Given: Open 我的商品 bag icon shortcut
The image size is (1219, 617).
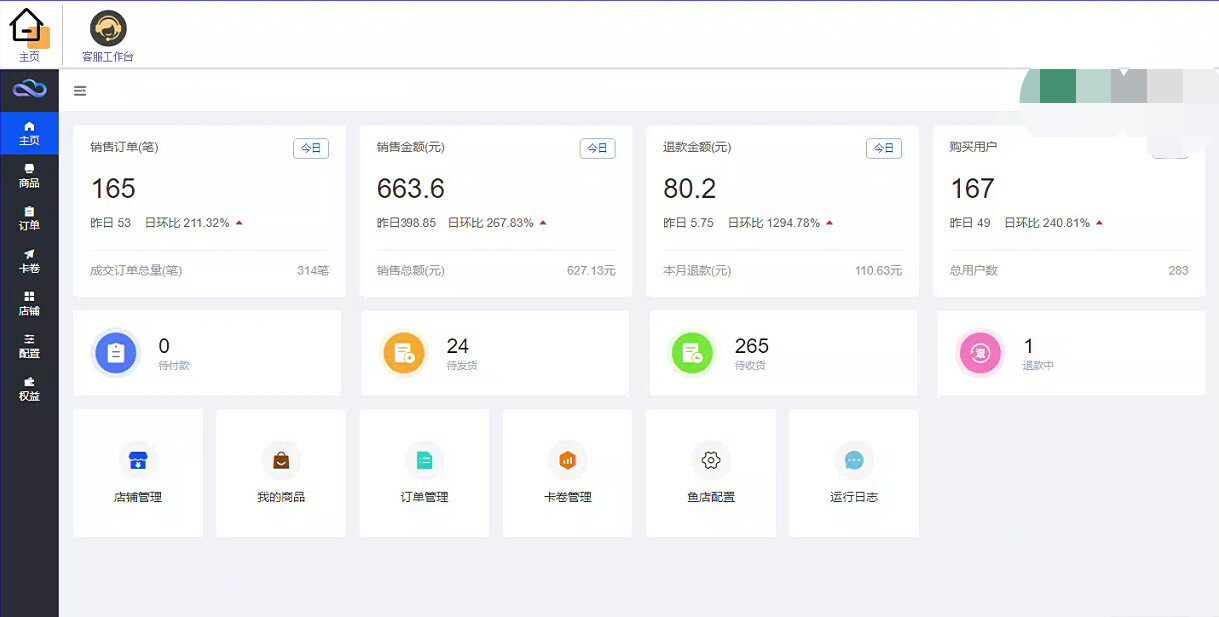Looking at the screenshot, I should (x=281, y=460).
